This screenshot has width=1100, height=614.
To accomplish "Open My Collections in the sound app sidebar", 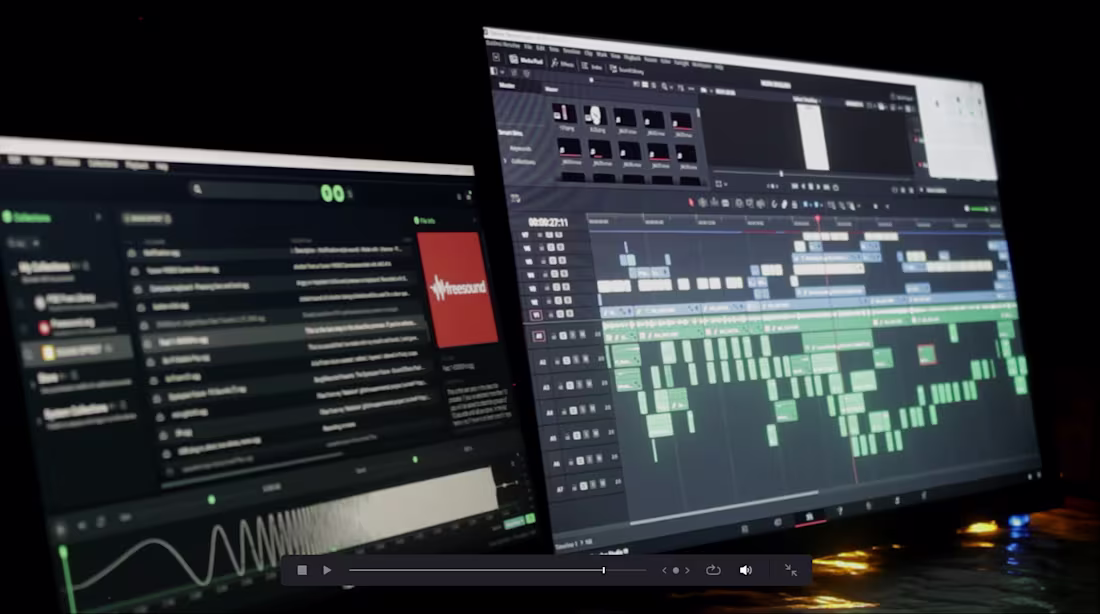I will tap(44, 267).
